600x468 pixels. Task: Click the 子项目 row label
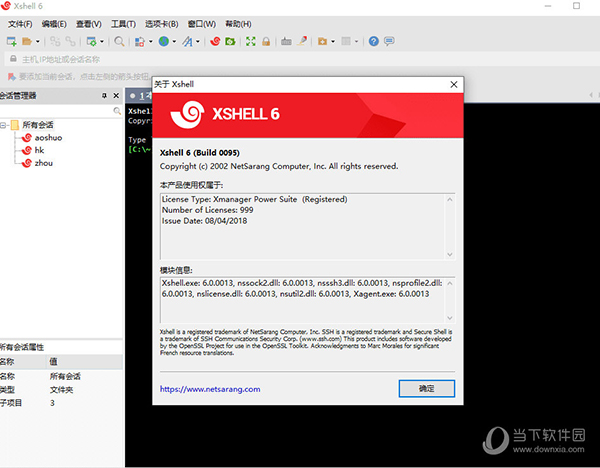point(11,403)
